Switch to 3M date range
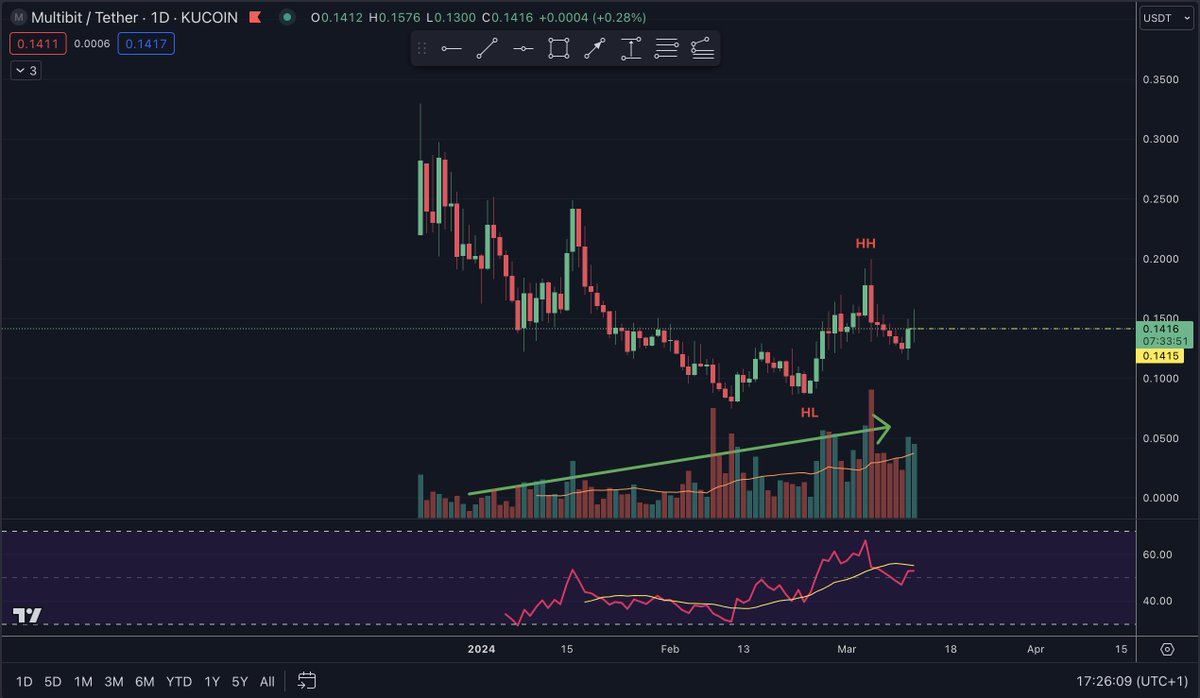The image size is (1200, 698). pyautogui.click(x=114, y=681)
